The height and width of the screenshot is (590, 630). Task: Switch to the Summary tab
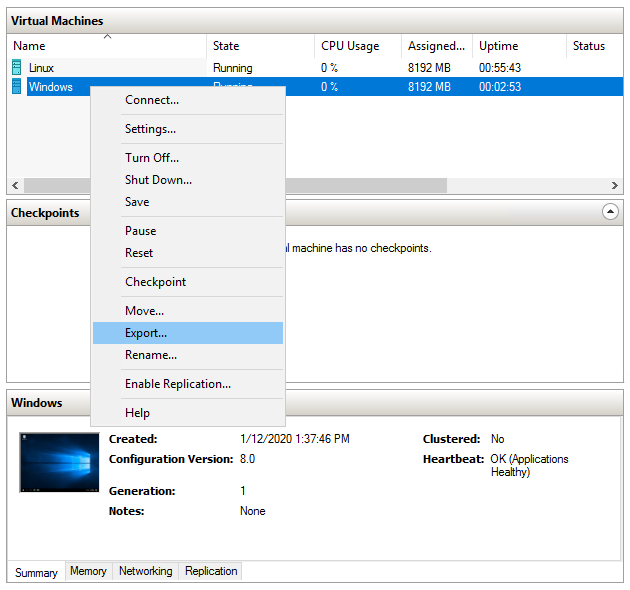(x=36, y=572)
